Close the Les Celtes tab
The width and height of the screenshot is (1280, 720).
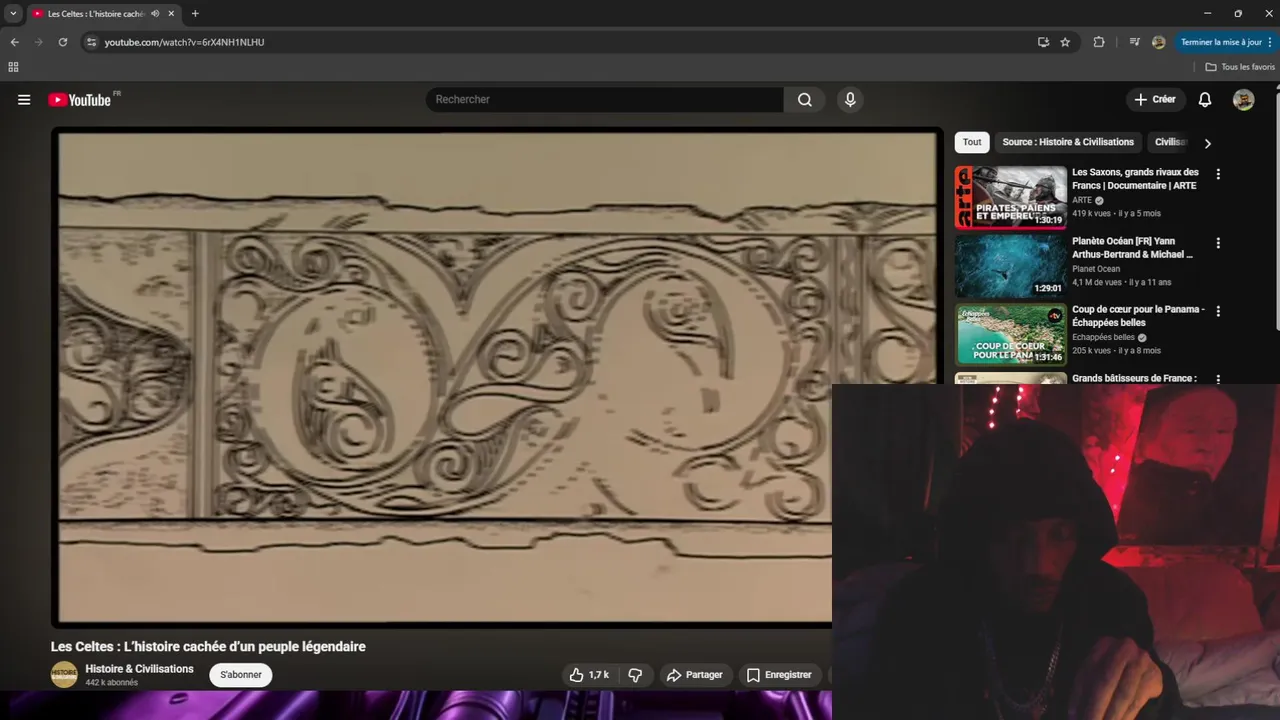(x=171, y=14)
